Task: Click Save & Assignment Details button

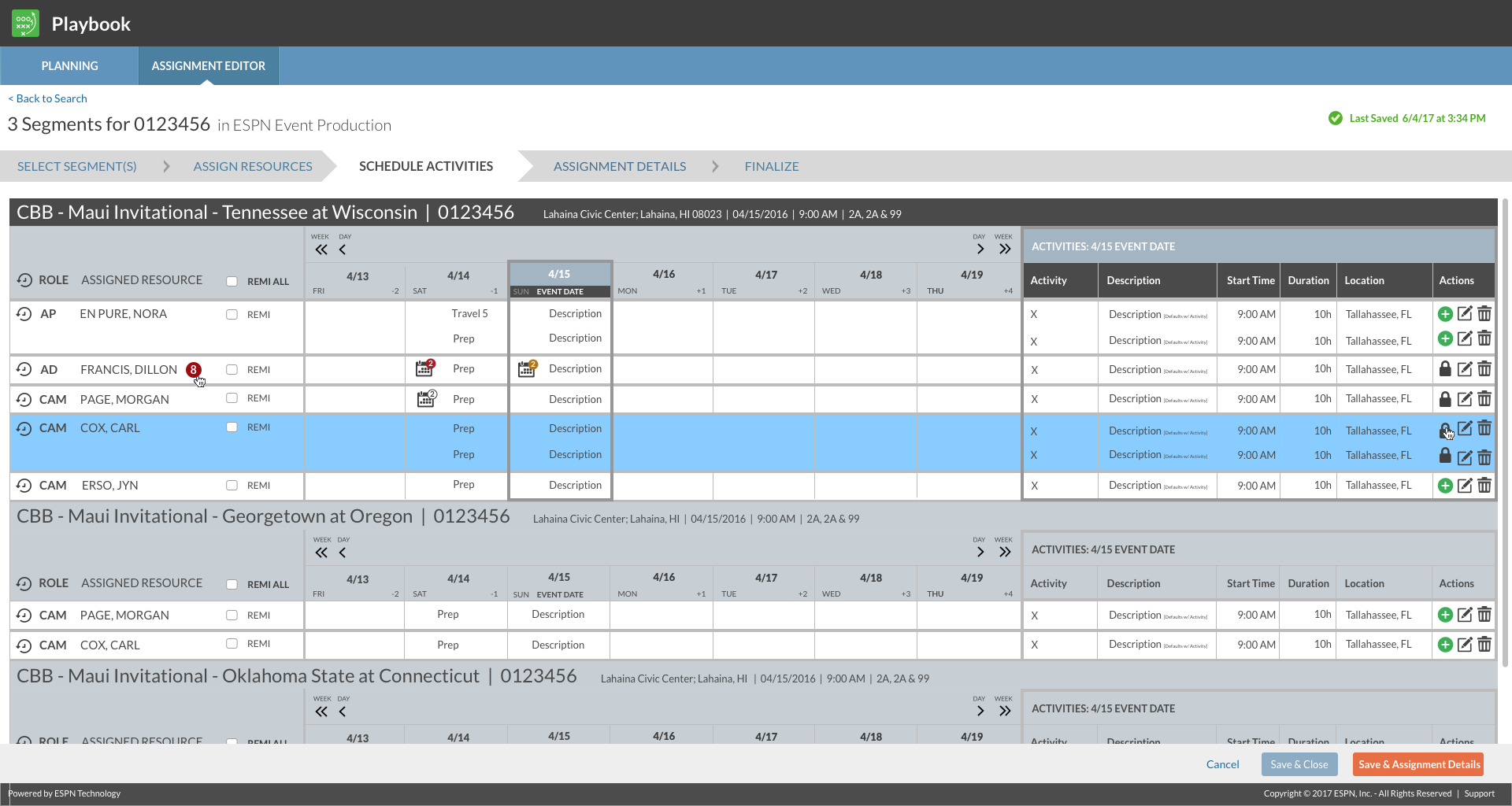Action: (1419, 764)
